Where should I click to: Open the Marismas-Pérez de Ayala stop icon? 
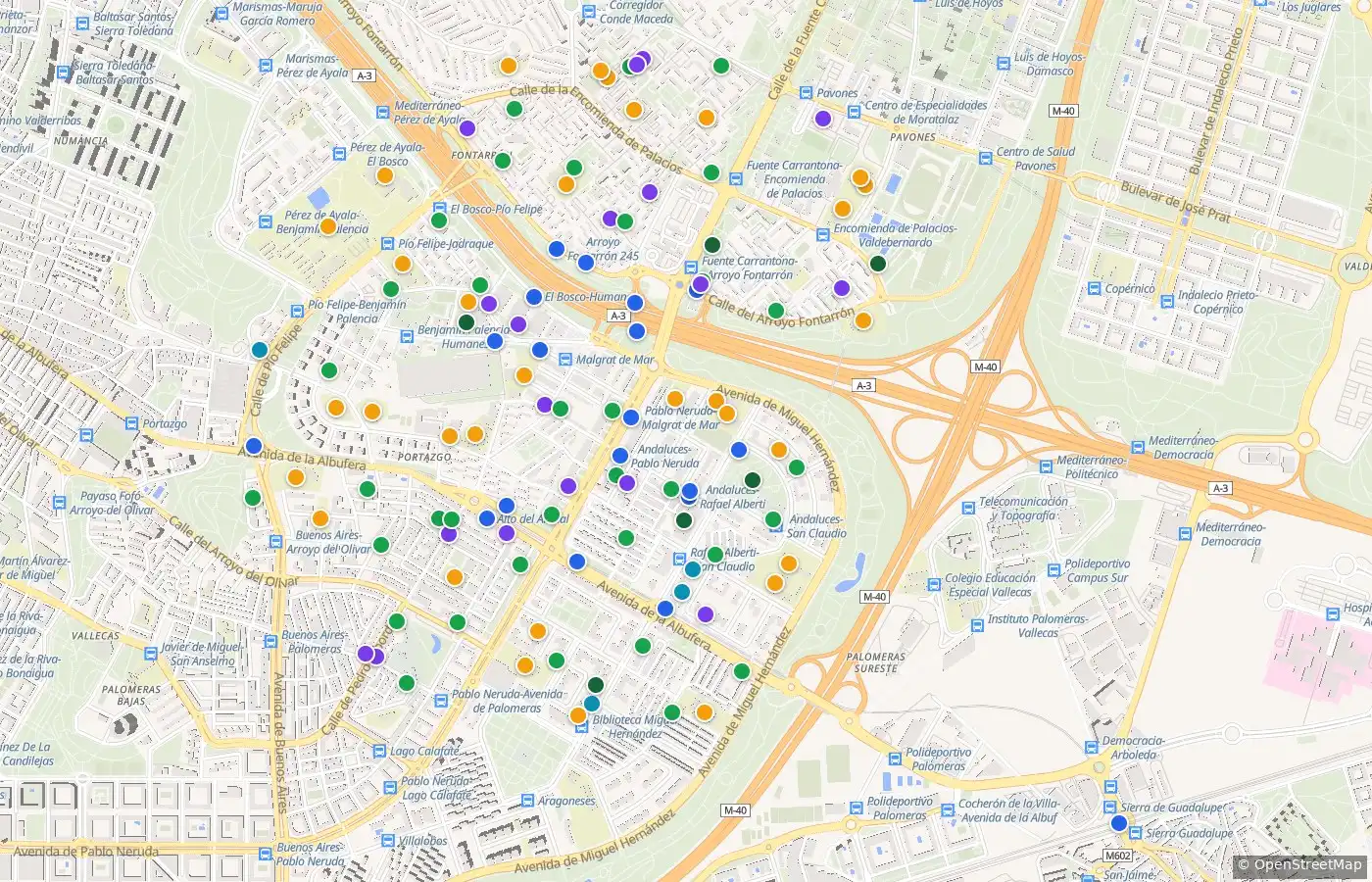point(266,66)
